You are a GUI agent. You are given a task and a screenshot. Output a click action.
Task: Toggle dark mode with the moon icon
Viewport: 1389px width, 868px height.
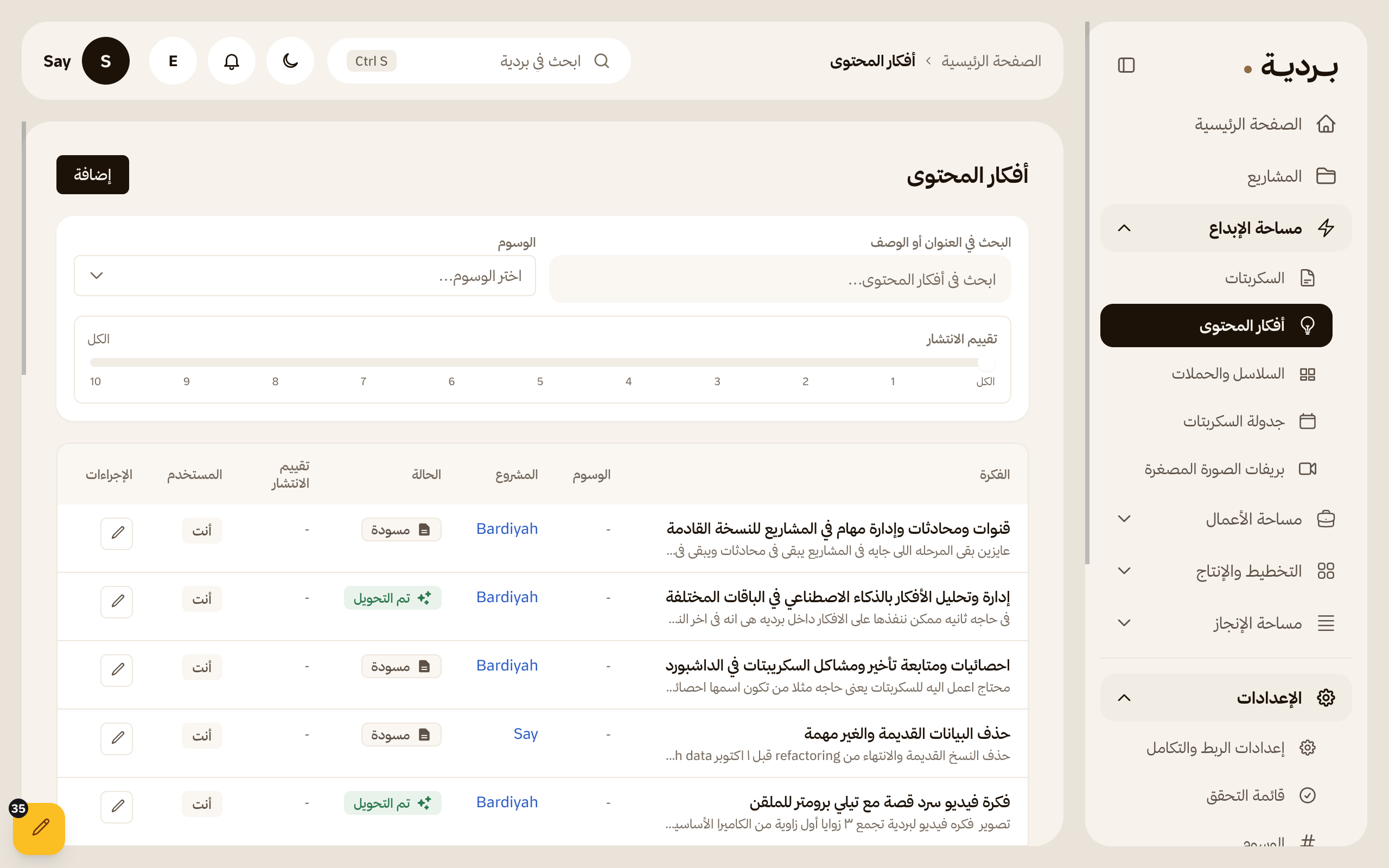coord(290,61)
